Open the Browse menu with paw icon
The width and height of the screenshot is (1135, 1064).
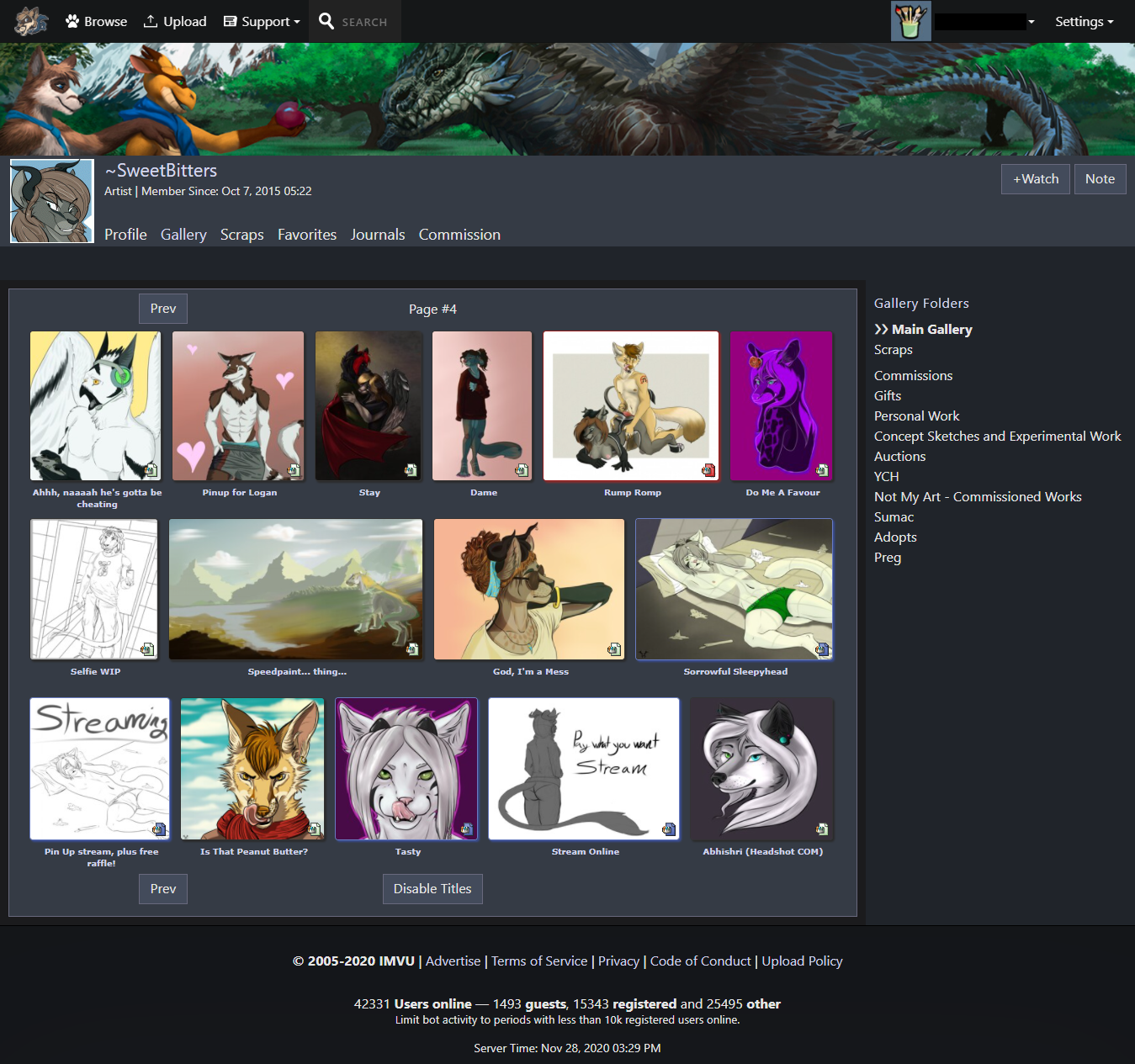click(x=97, y=21)
